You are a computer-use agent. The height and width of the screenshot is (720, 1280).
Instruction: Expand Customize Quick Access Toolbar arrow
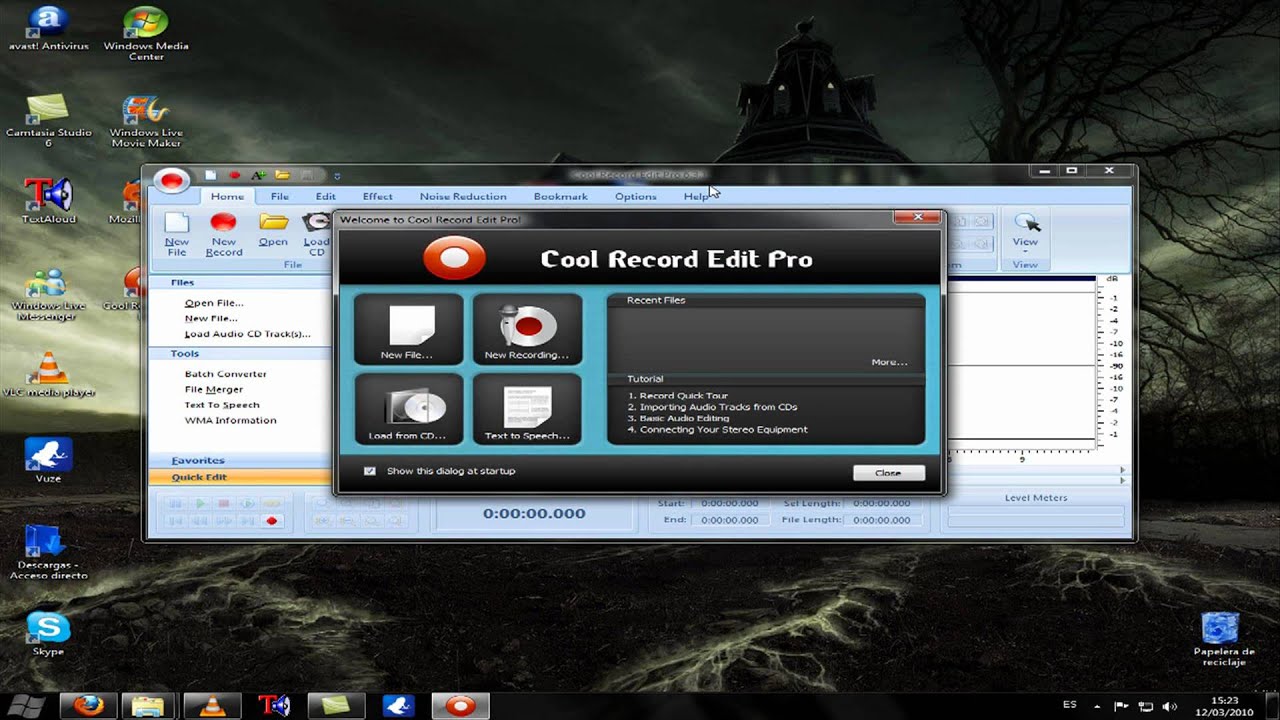(337, 177)
